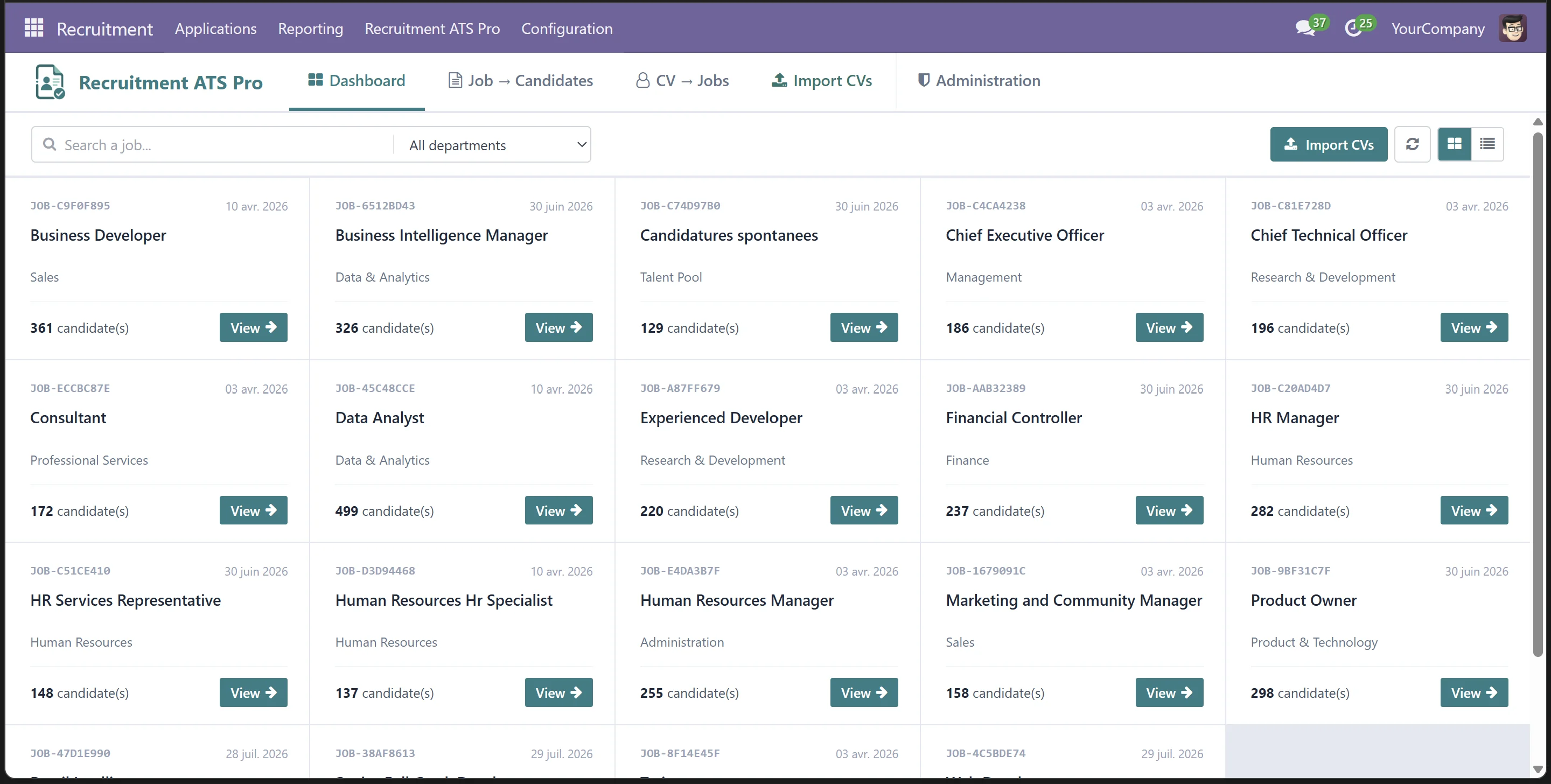The width and height of the screenshot is (1551, 784).
Task: Open the Configuration menu
Action: point(567,29)
